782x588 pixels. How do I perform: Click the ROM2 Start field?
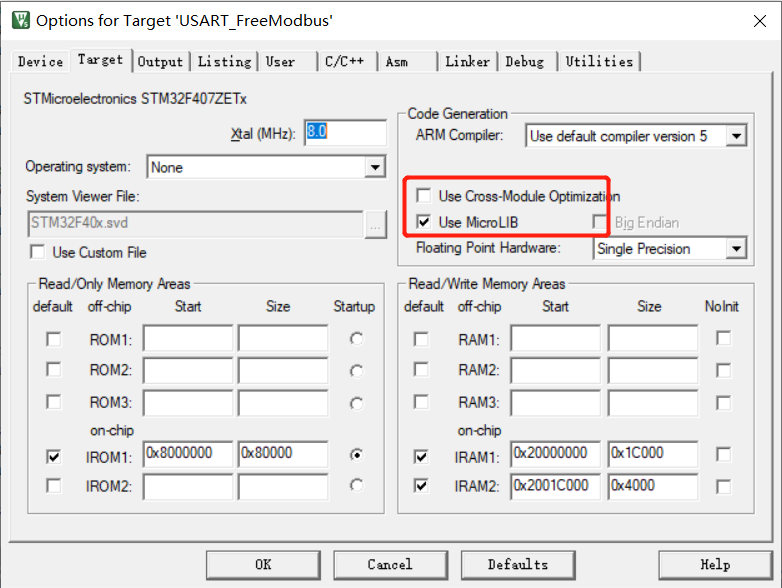point(188,371)
